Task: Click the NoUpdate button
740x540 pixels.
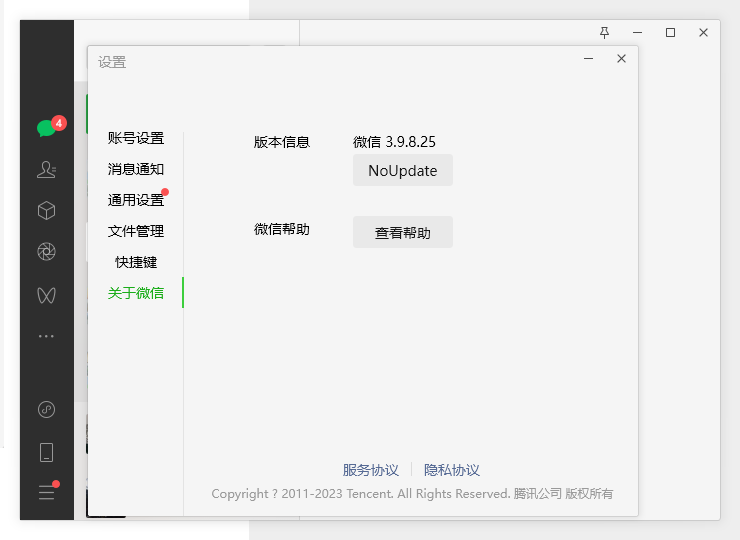Action: [x=402, y=170]
